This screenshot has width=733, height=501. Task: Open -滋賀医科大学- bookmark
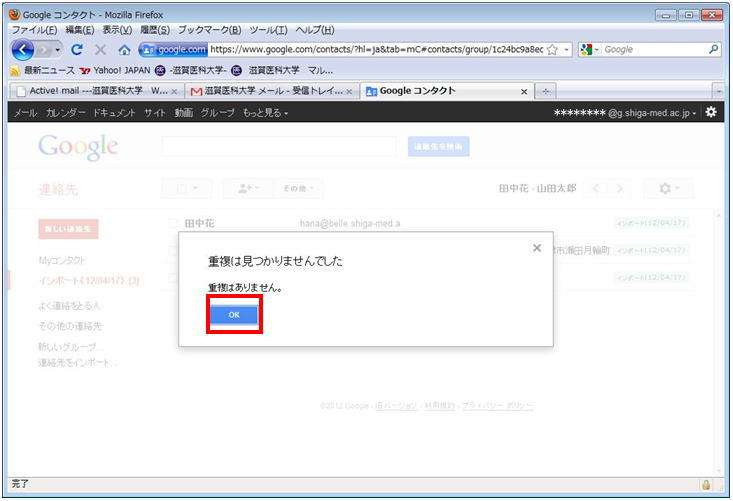click(191, 70)
